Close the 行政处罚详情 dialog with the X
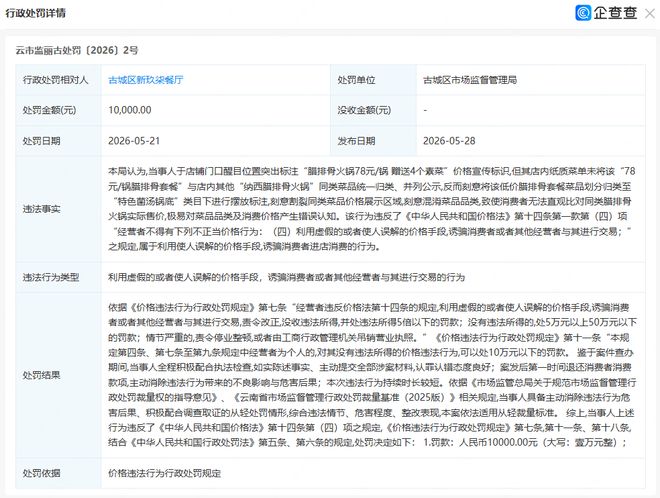Image resolution: width=660 pixels, height=498 pixels. [x=650, y=13]
